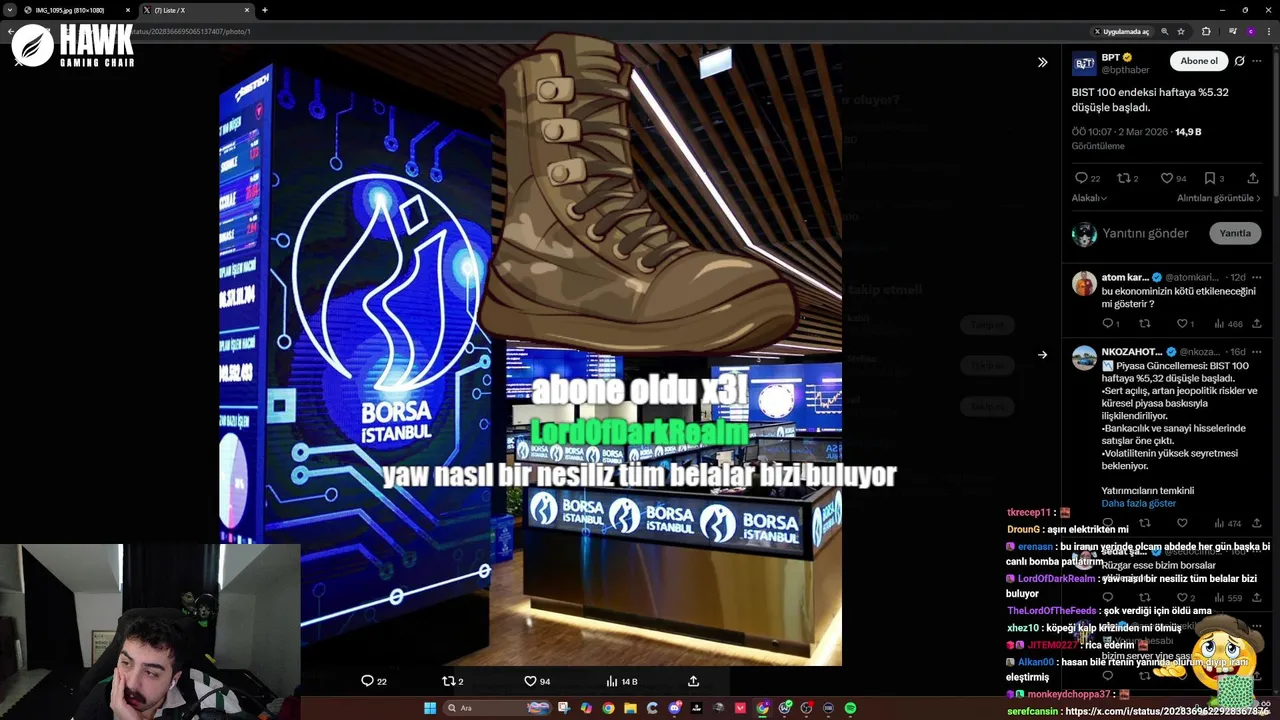
Task: Click the reply icon on BPT's post
Action: pyautogui.click(x=1081, y=178)
